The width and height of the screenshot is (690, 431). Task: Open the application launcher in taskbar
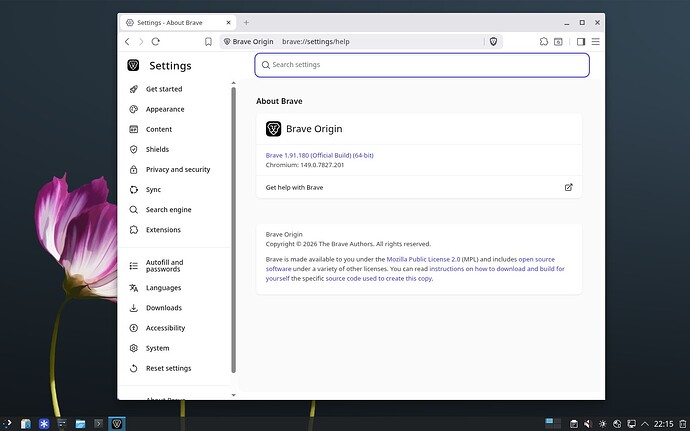pyautogui.click(x=7, y=424)
